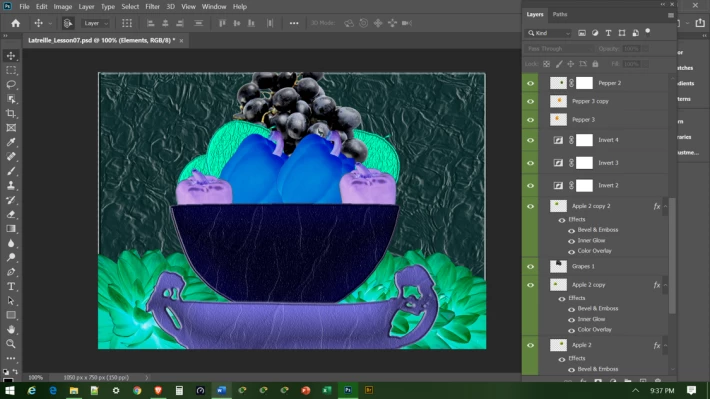Open Word from the taskbar
Viewport: 710px width, 399px height.
click(x=221, y=390)
